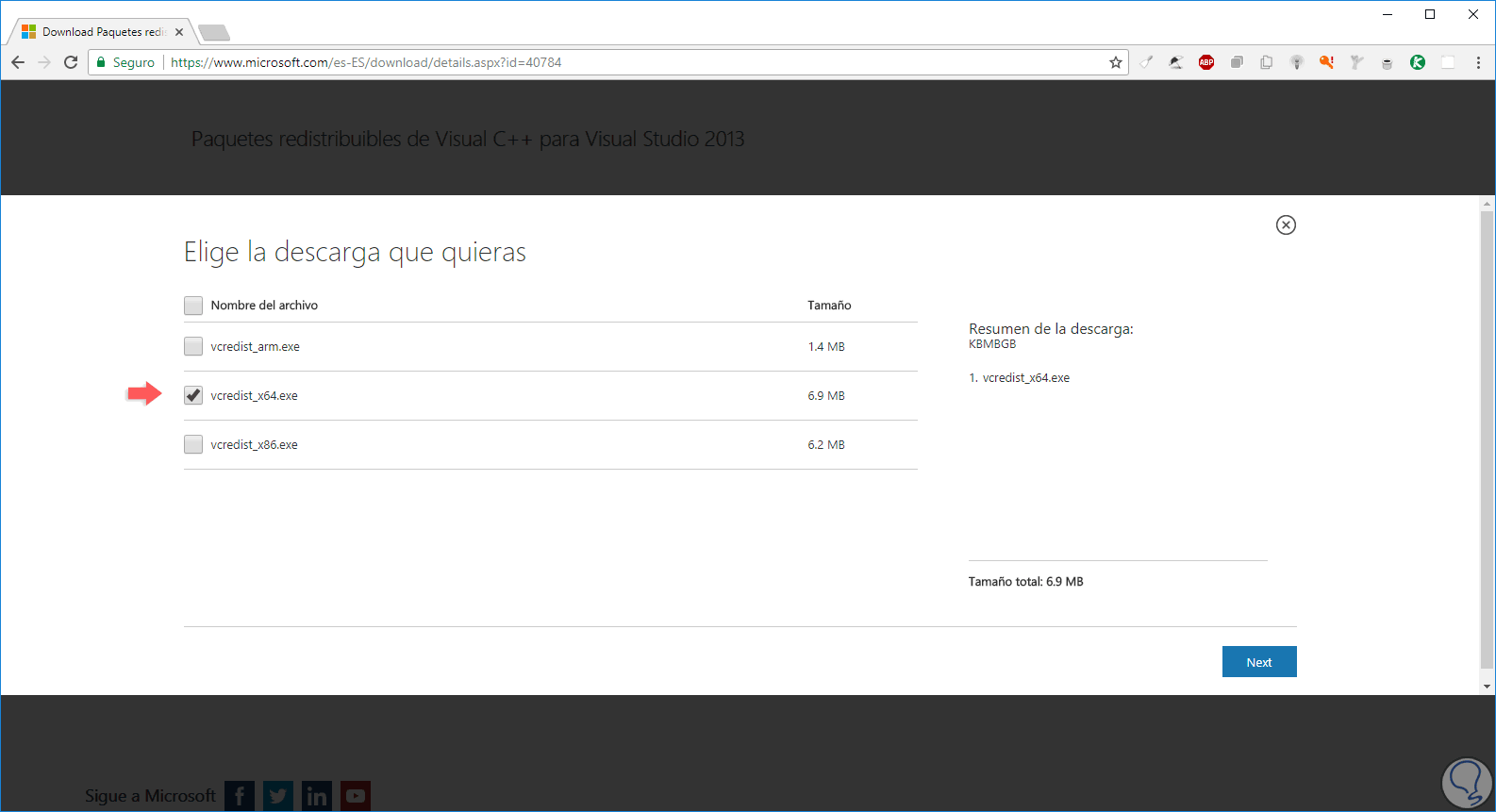Click the copy pages extension icon
Viewport: 1496px width, 812px height.
click(x=1267, y=62)
